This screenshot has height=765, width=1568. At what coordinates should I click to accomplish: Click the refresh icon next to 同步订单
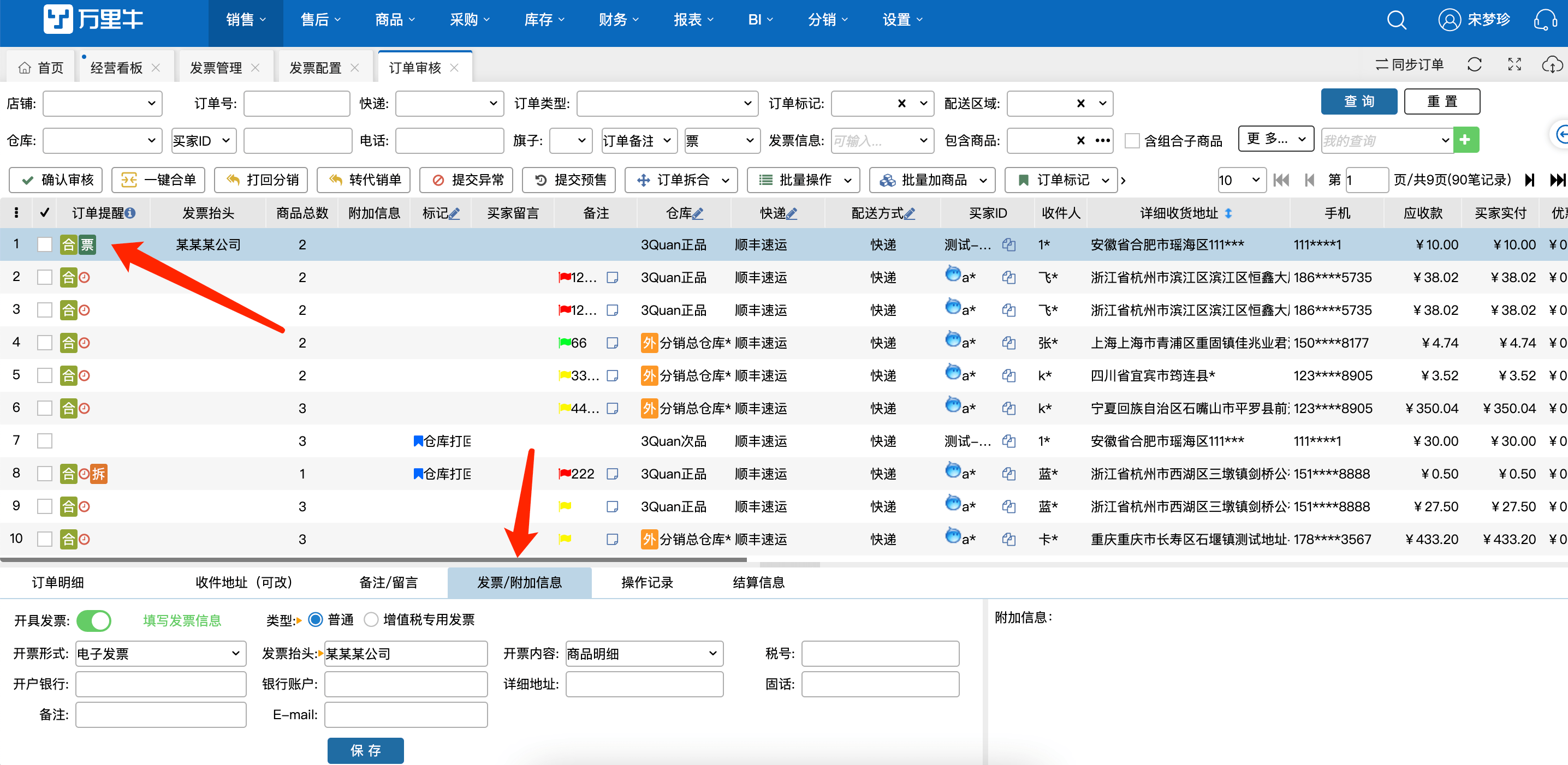pyautogui.click(x=1474, y=64)
